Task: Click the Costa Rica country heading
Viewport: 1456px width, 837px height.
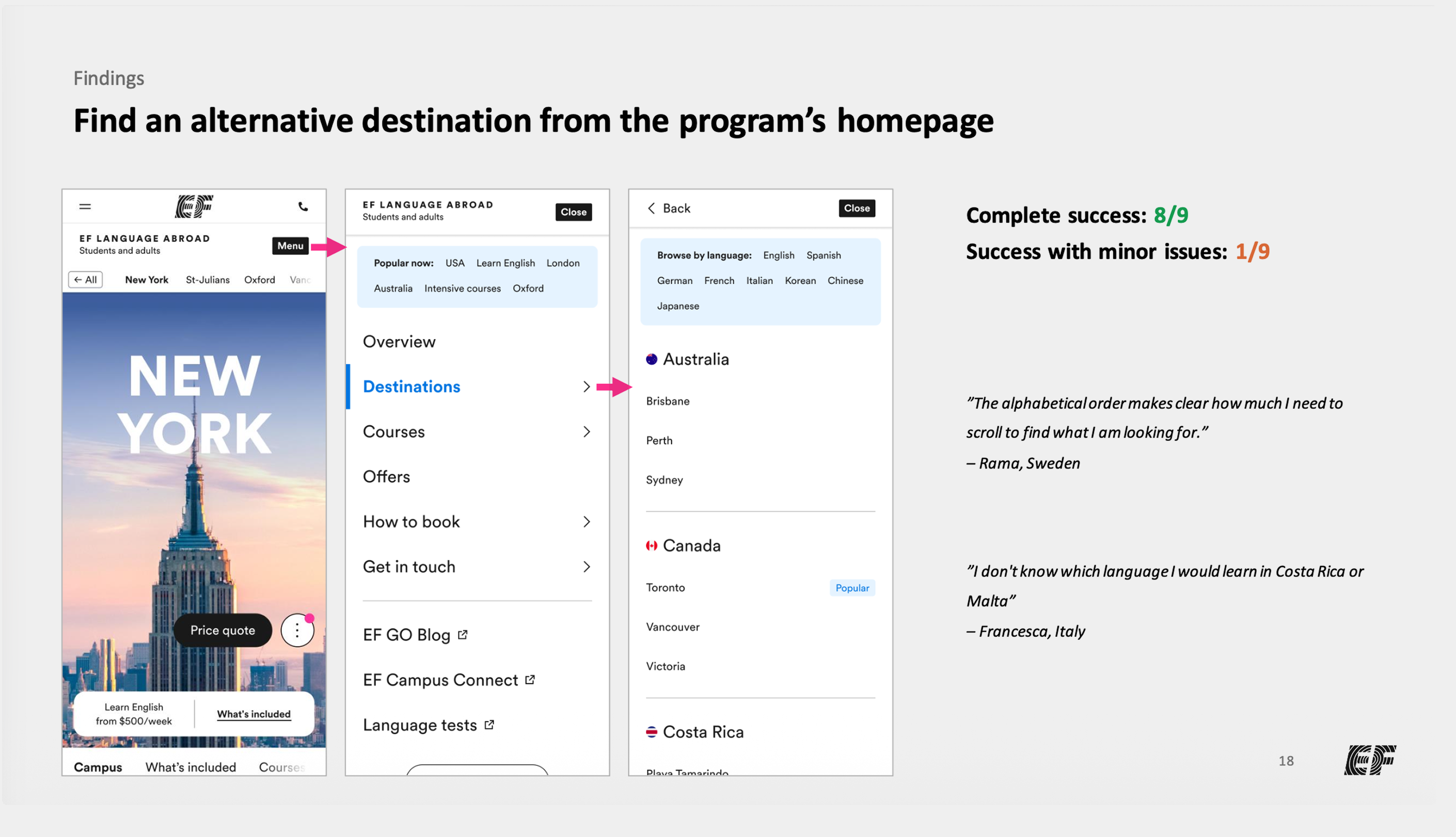Action: click(x=703, y=732)
